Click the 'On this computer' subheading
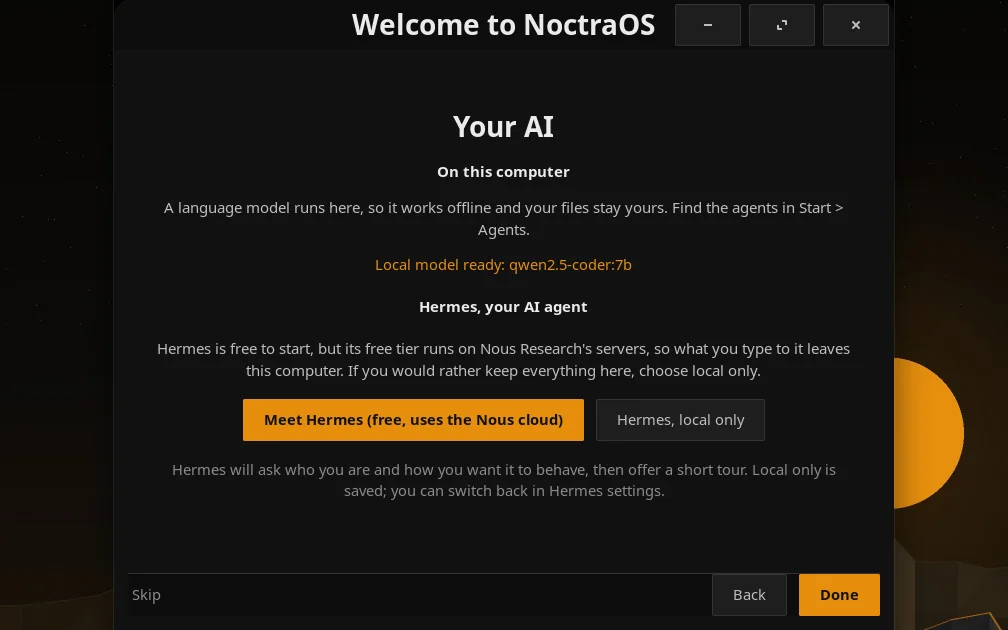Screen dimensions: 1008x630 tap(503, 172)
